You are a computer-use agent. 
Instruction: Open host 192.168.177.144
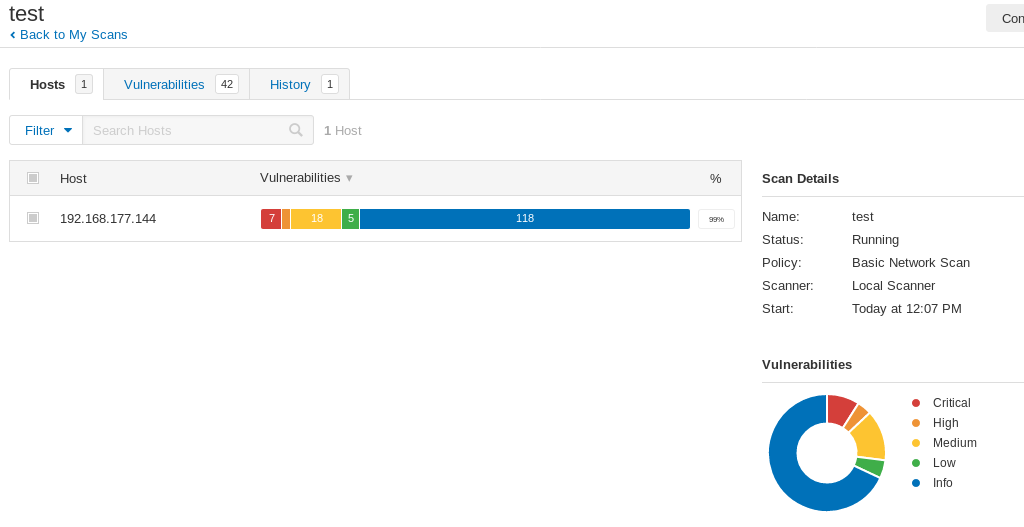pyautogui.click(x=108, y=218)
